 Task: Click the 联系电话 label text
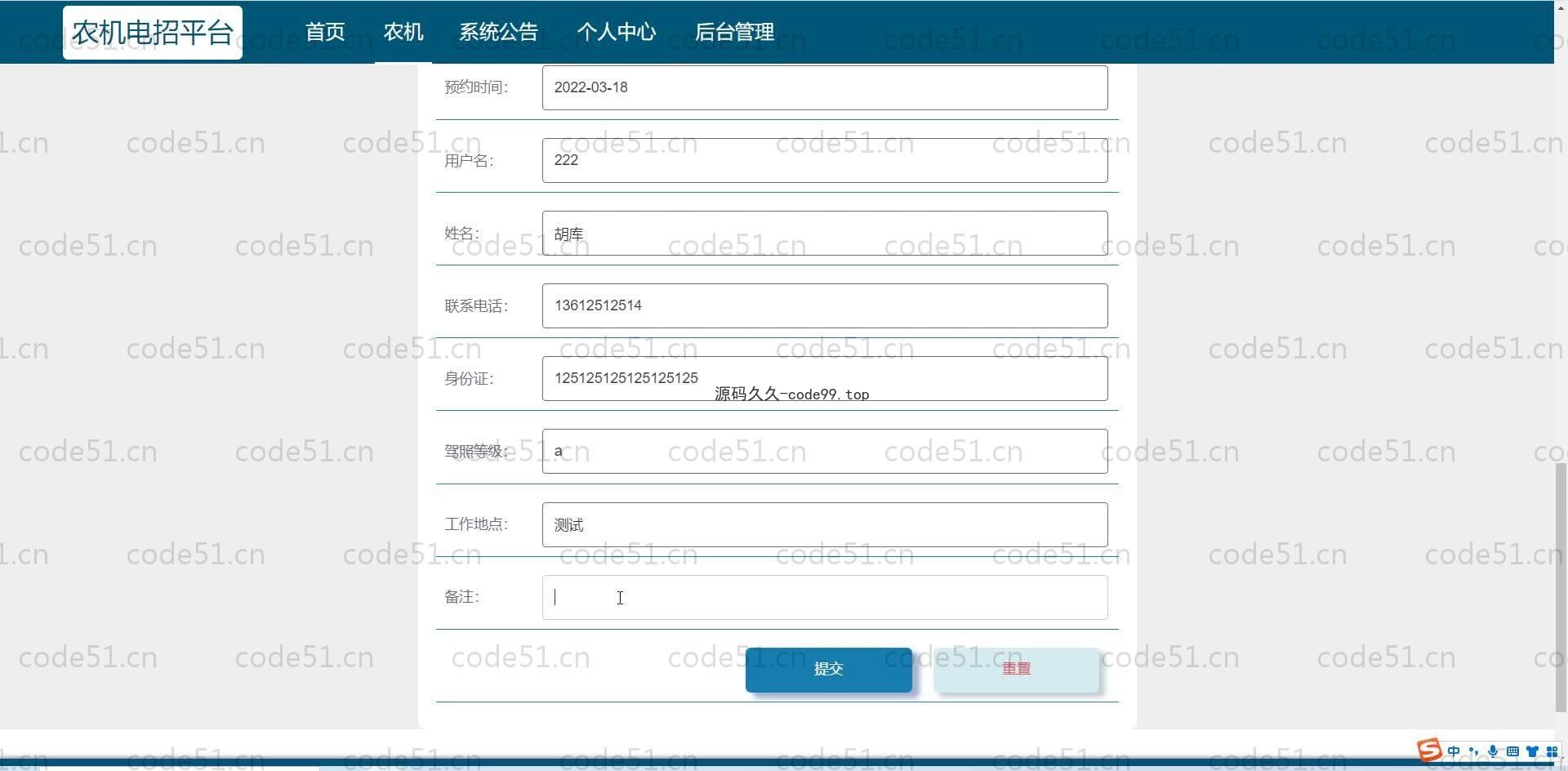pyautogui.click(x=476, y=306)
